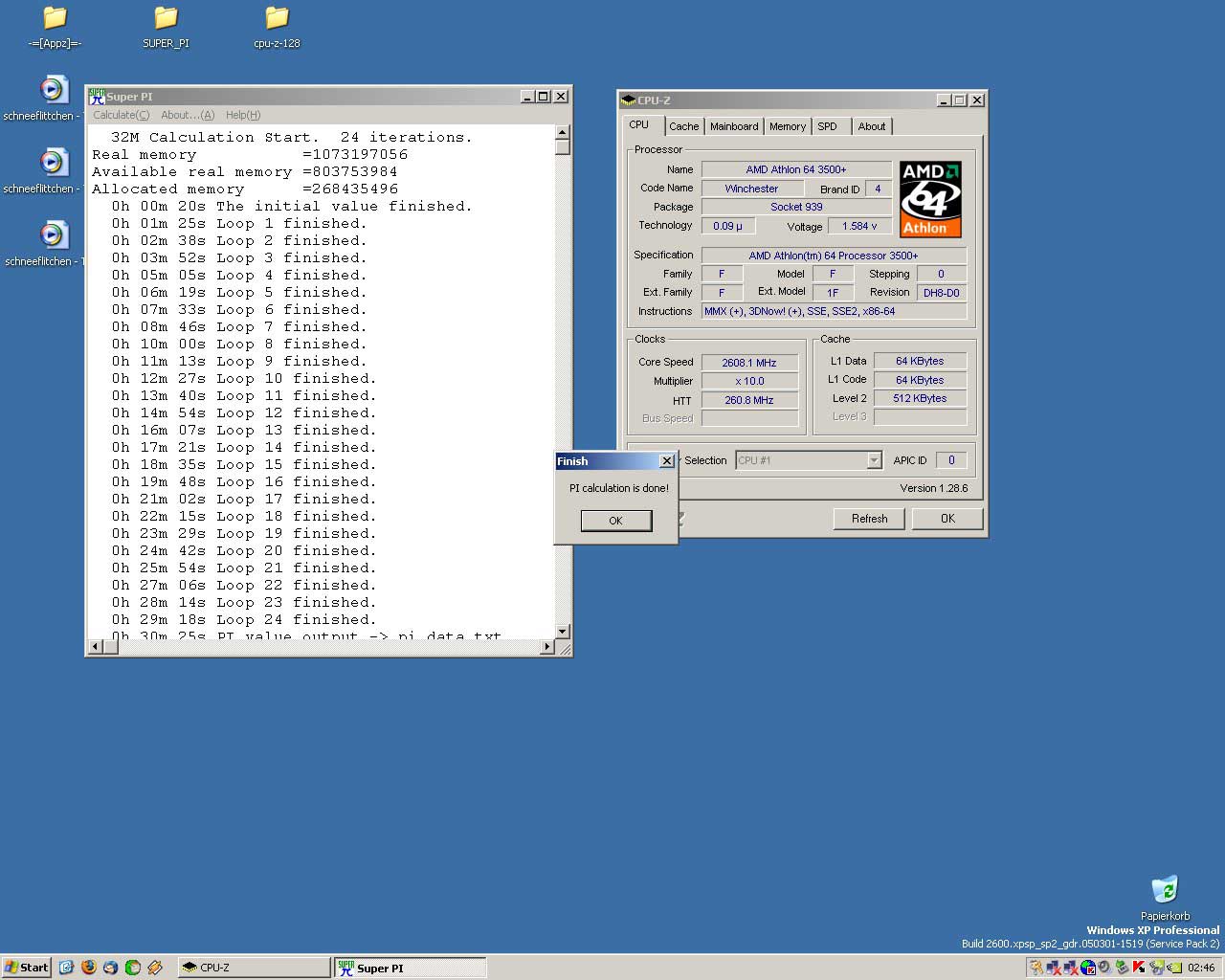Click the globe tray icon

click(x=1088, y=968)
